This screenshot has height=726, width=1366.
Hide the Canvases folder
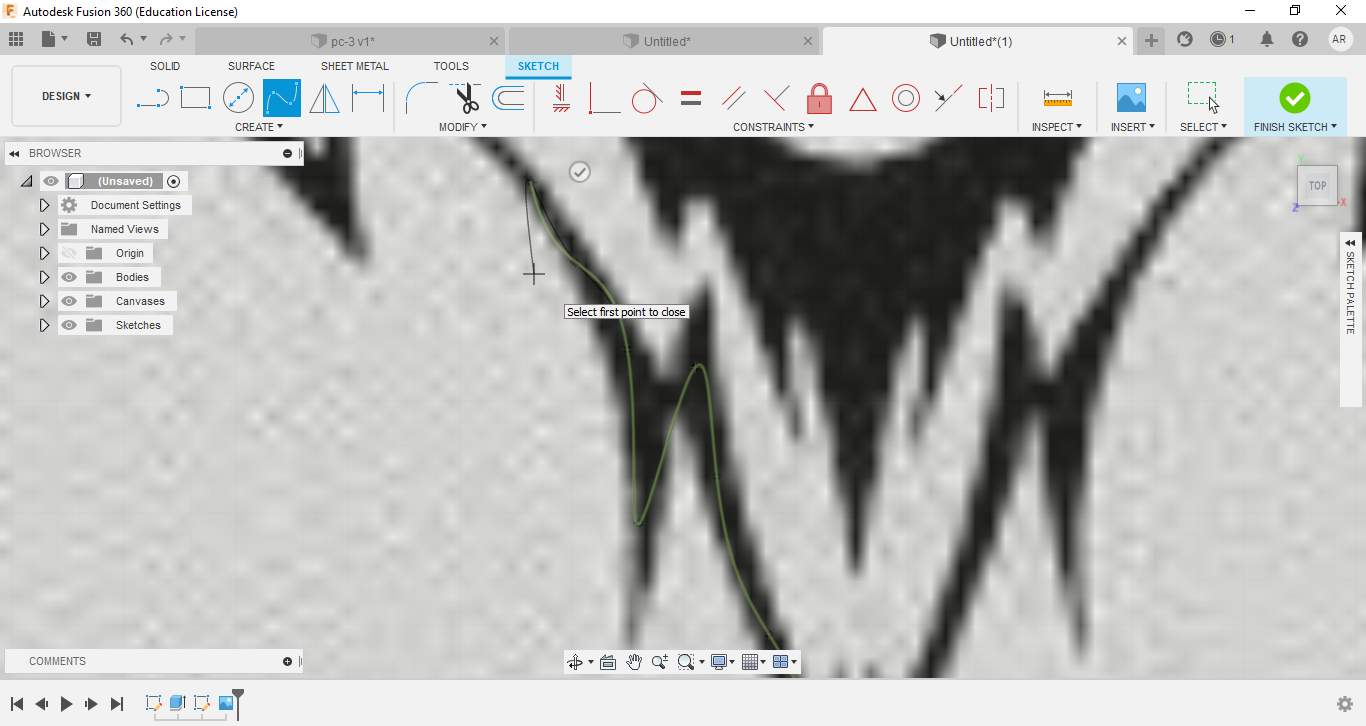point(69,301)
